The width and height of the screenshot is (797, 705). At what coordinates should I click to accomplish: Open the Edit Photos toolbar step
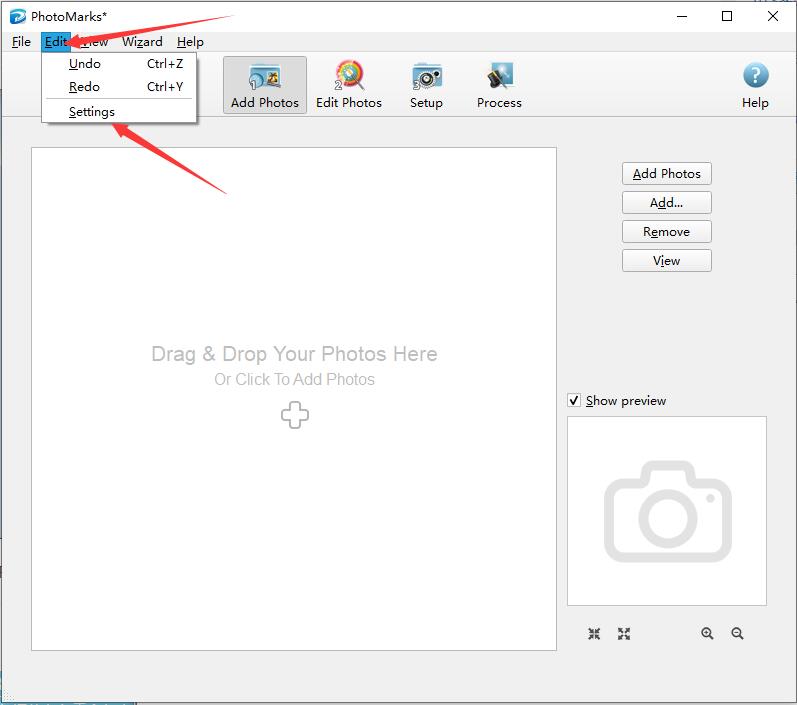(349, 85)
